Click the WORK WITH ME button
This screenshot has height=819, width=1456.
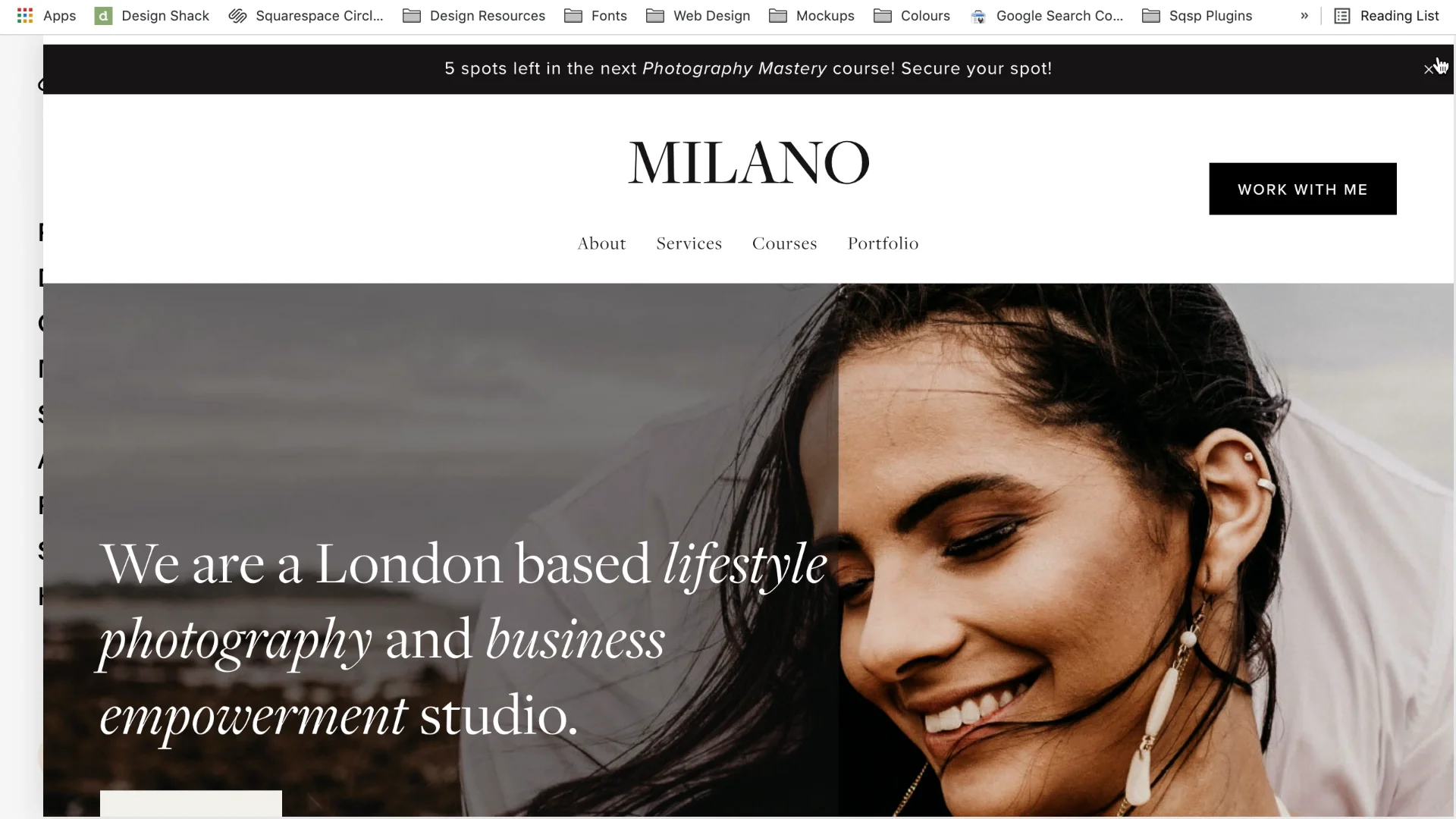click(x=1302, y=189)
